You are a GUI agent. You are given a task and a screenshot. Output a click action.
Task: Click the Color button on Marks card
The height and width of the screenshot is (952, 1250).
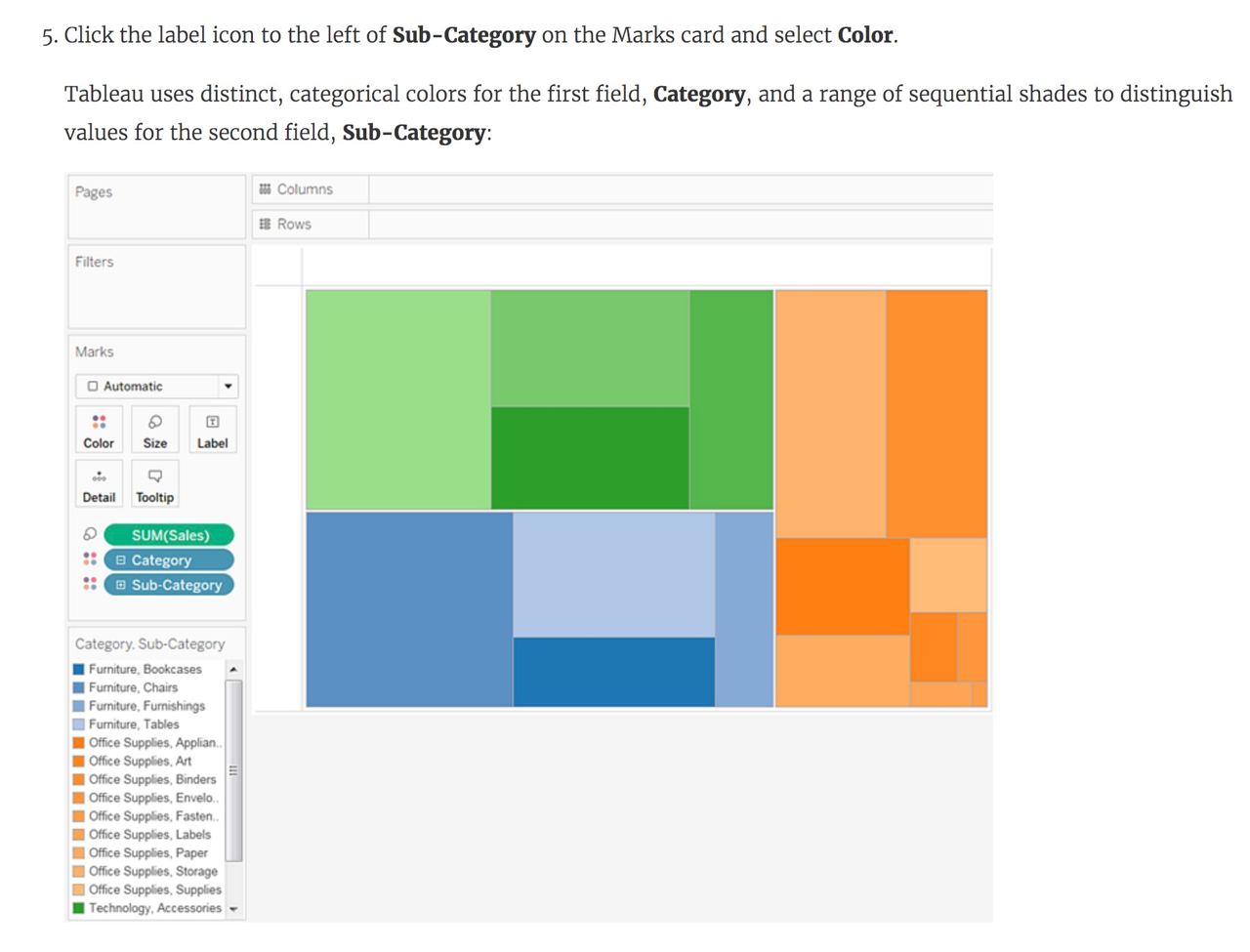coord(99,430)
